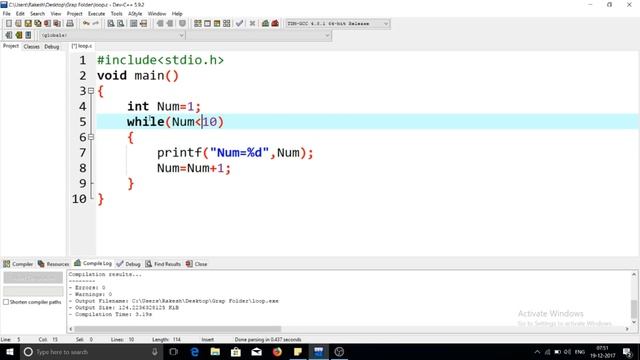Open the Resources bottom tab
The image size is (640, 360).
(x=53, y=264)
